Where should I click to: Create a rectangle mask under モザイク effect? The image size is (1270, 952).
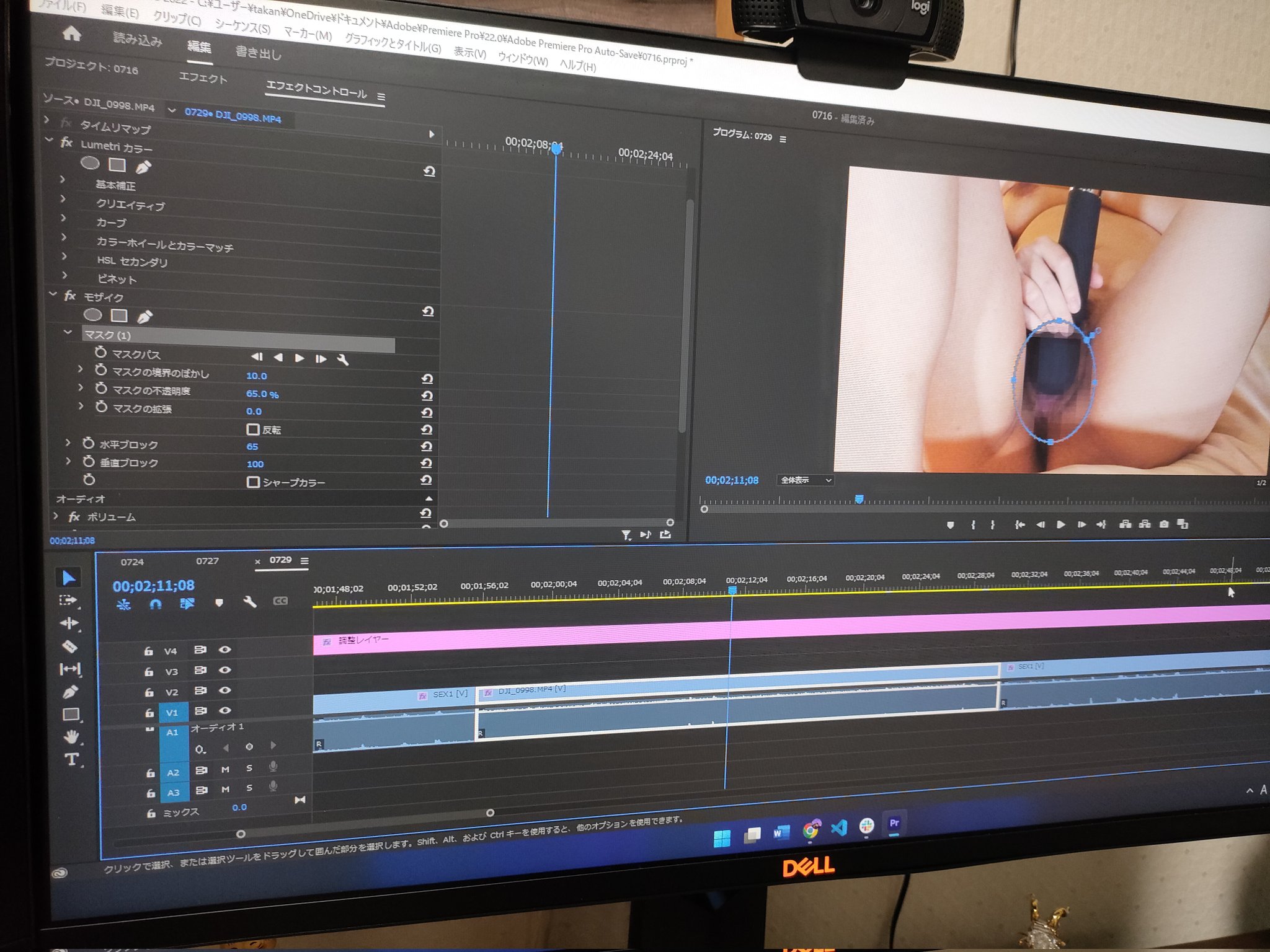click(119, 315)
